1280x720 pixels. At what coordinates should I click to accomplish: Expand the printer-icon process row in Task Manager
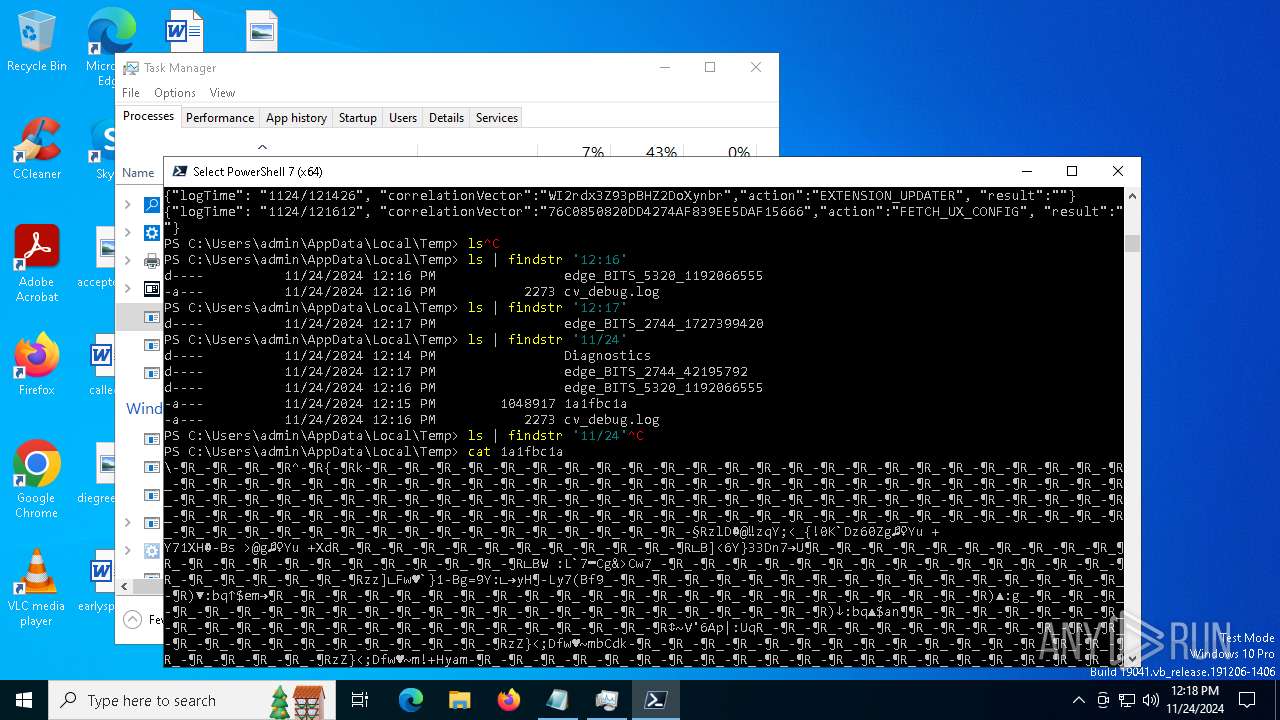pos(127,260)
